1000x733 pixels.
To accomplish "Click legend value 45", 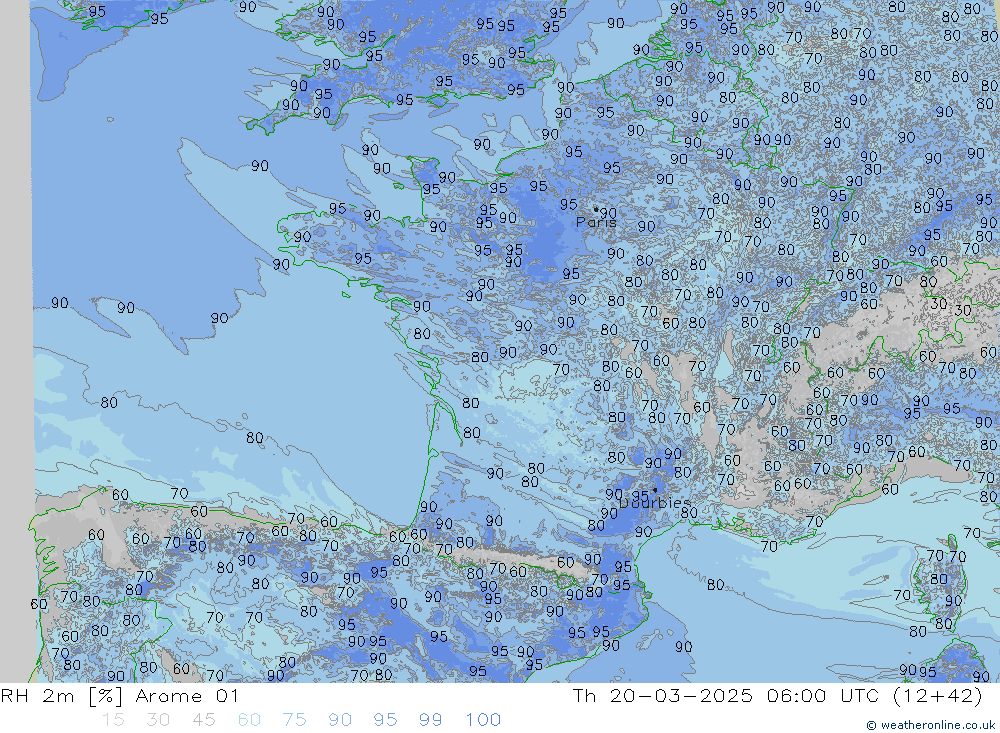I will tap(203, 720).
